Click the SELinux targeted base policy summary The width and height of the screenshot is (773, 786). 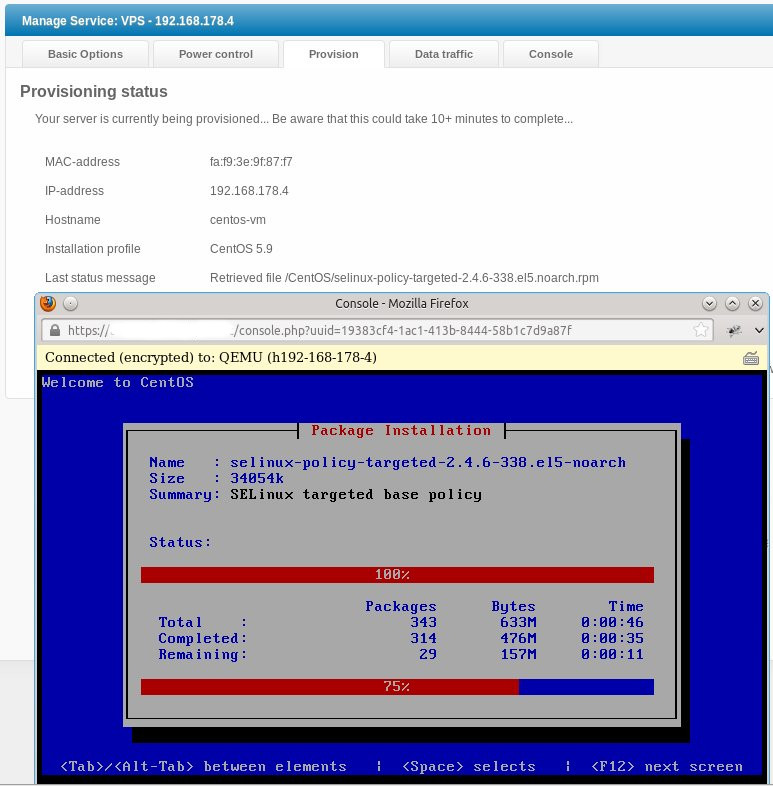tap(356, 495)
